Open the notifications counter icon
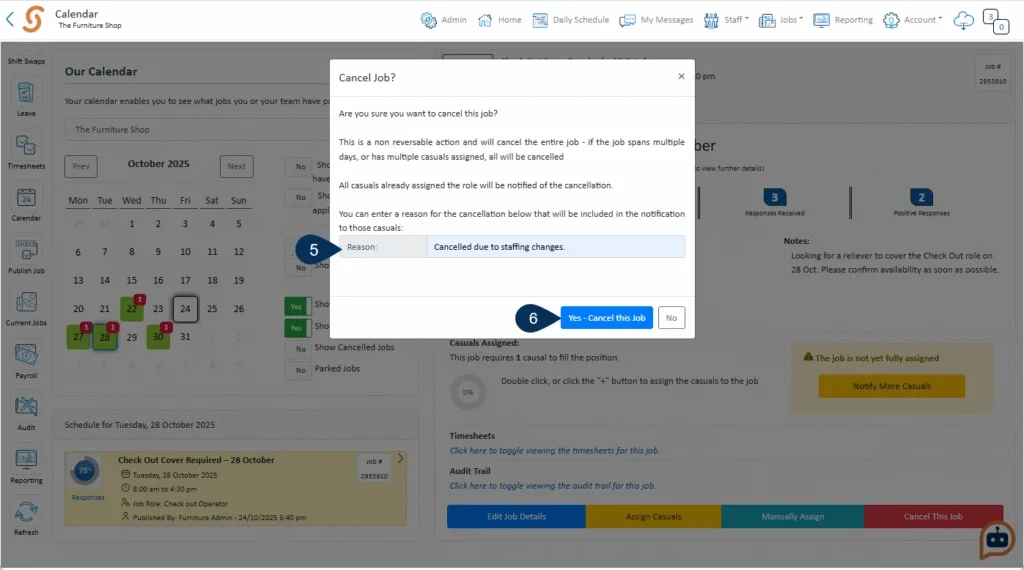This screenshot has width=1024, height=570. point(996,21)
